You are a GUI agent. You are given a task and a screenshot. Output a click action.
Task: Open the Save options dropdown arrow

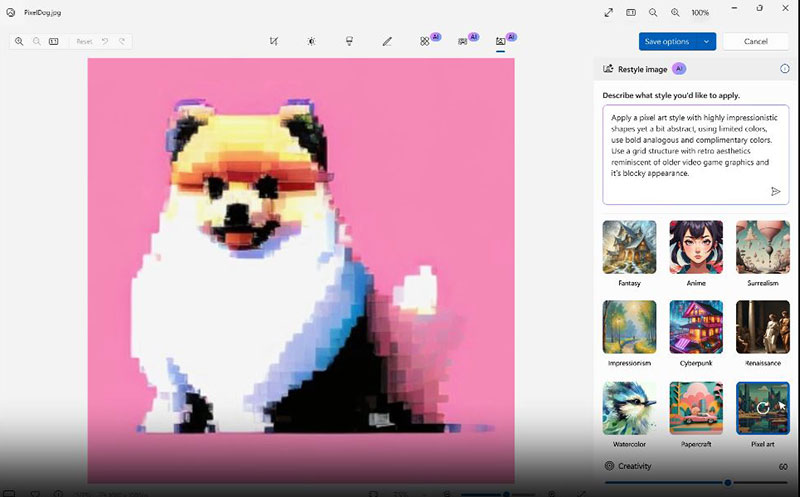(707, 41)
